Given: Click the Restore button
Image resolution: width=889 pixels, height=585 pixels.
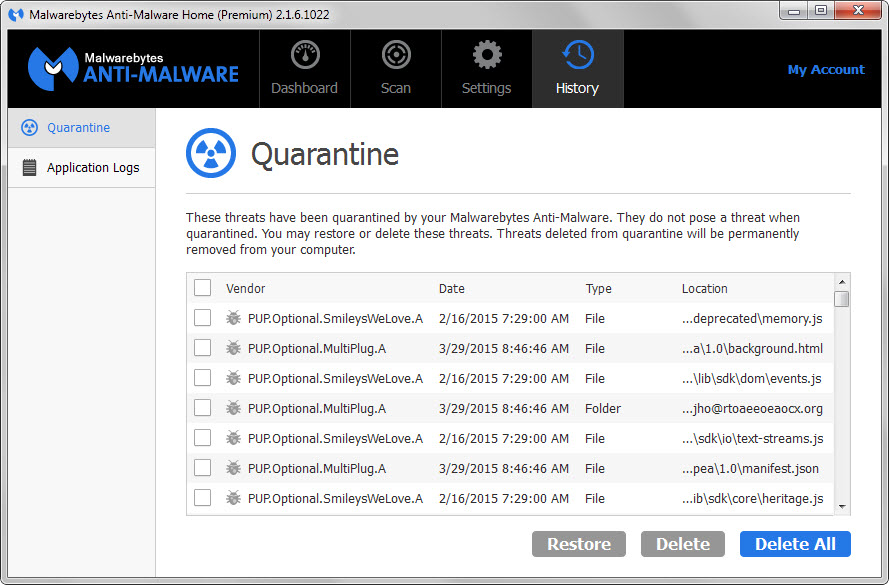Looking at the screenshot, I should point(579,544).
